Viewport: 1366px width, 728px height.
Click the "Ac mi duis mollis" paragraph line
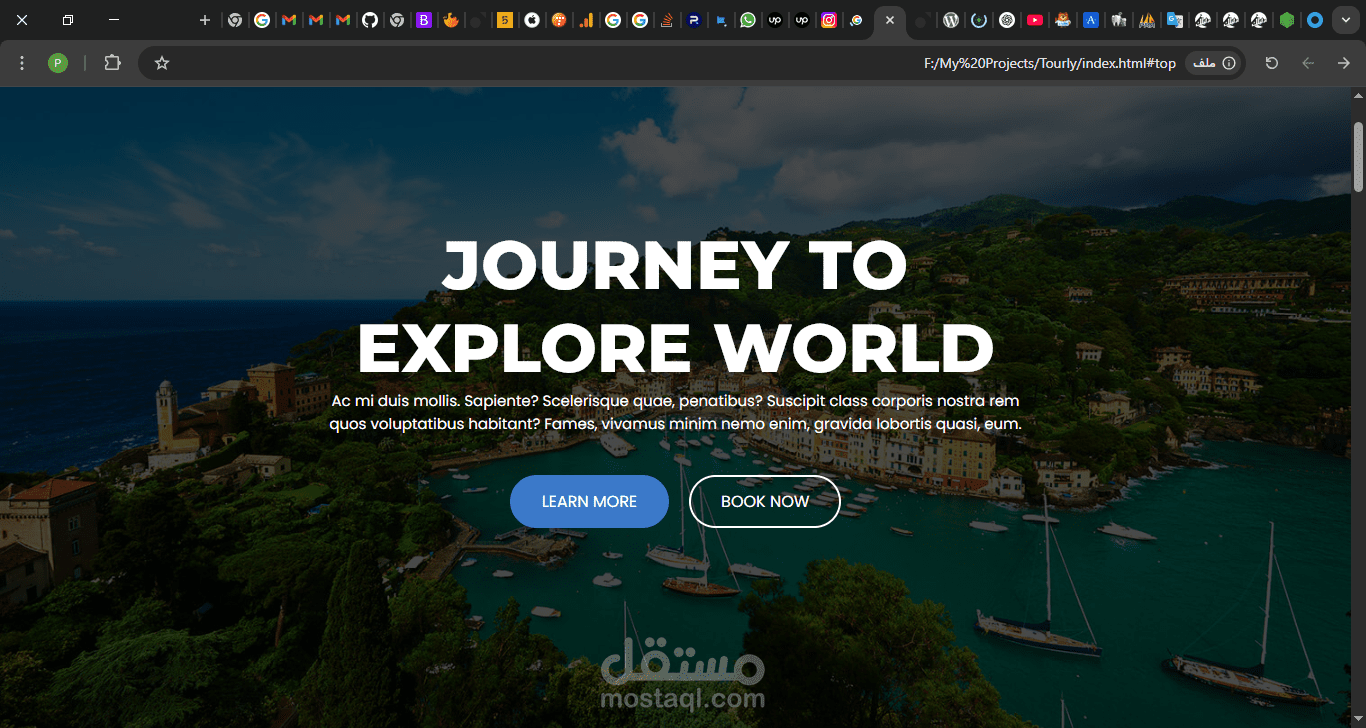(x=675, y=401)
